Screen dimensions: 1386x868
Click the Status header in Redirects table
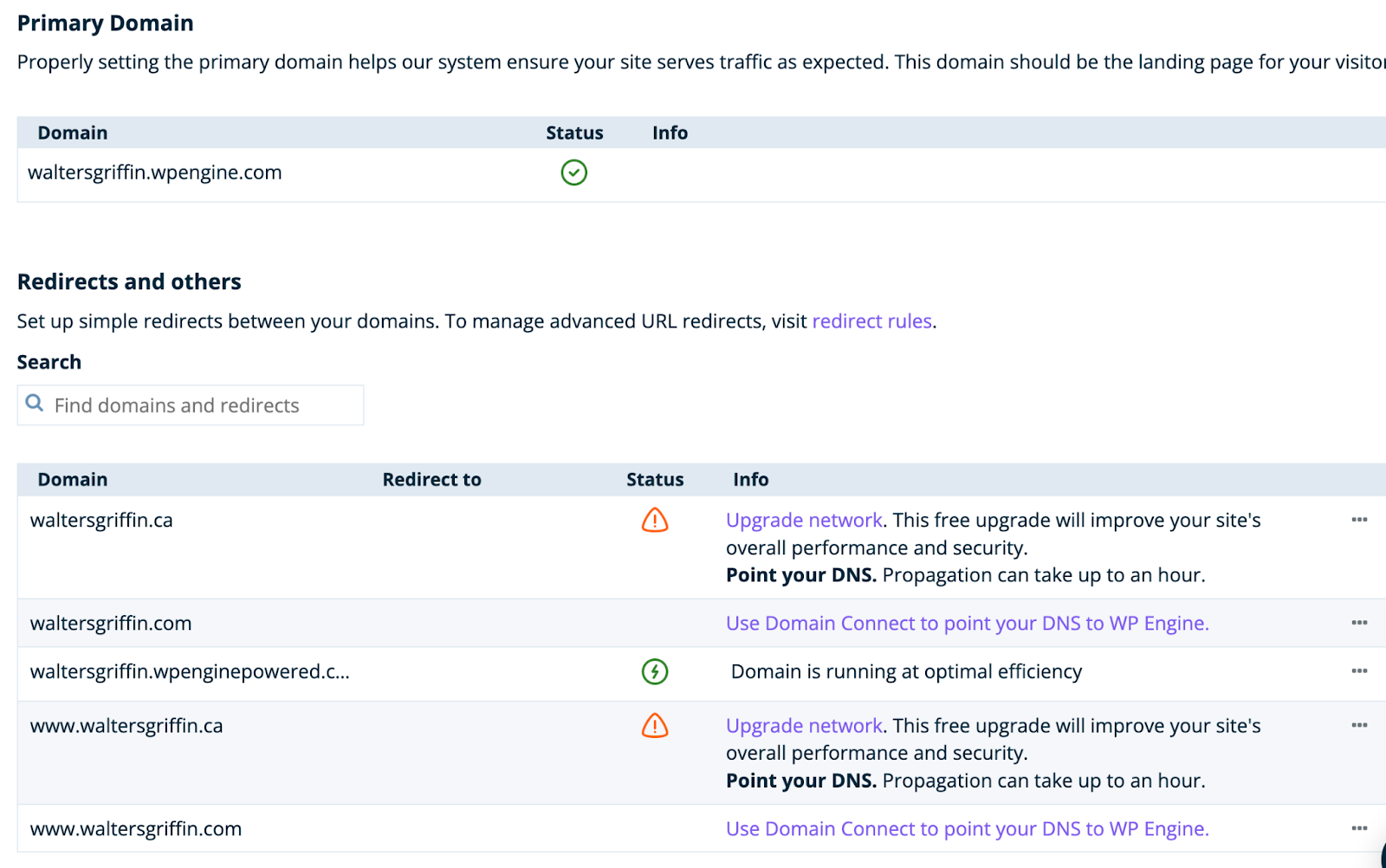tap(655, 479)
